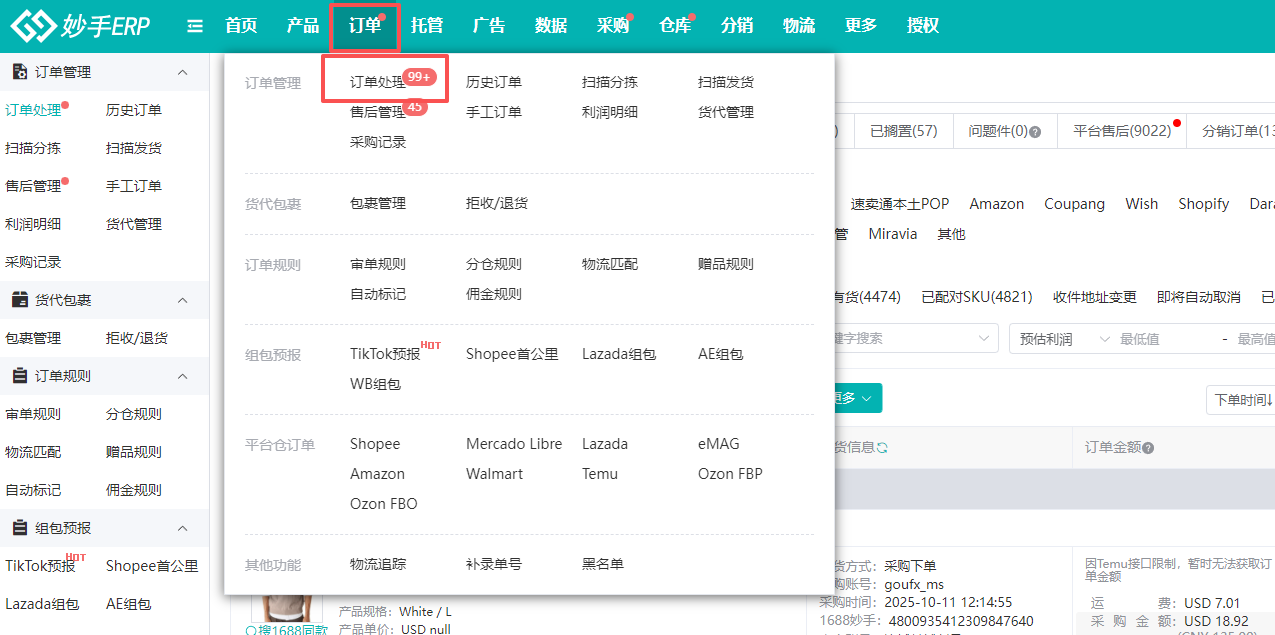The height and width of the screenshot is (635, 1275).
Task: Open the 预估利润 dropdown
Action: 1064,339
